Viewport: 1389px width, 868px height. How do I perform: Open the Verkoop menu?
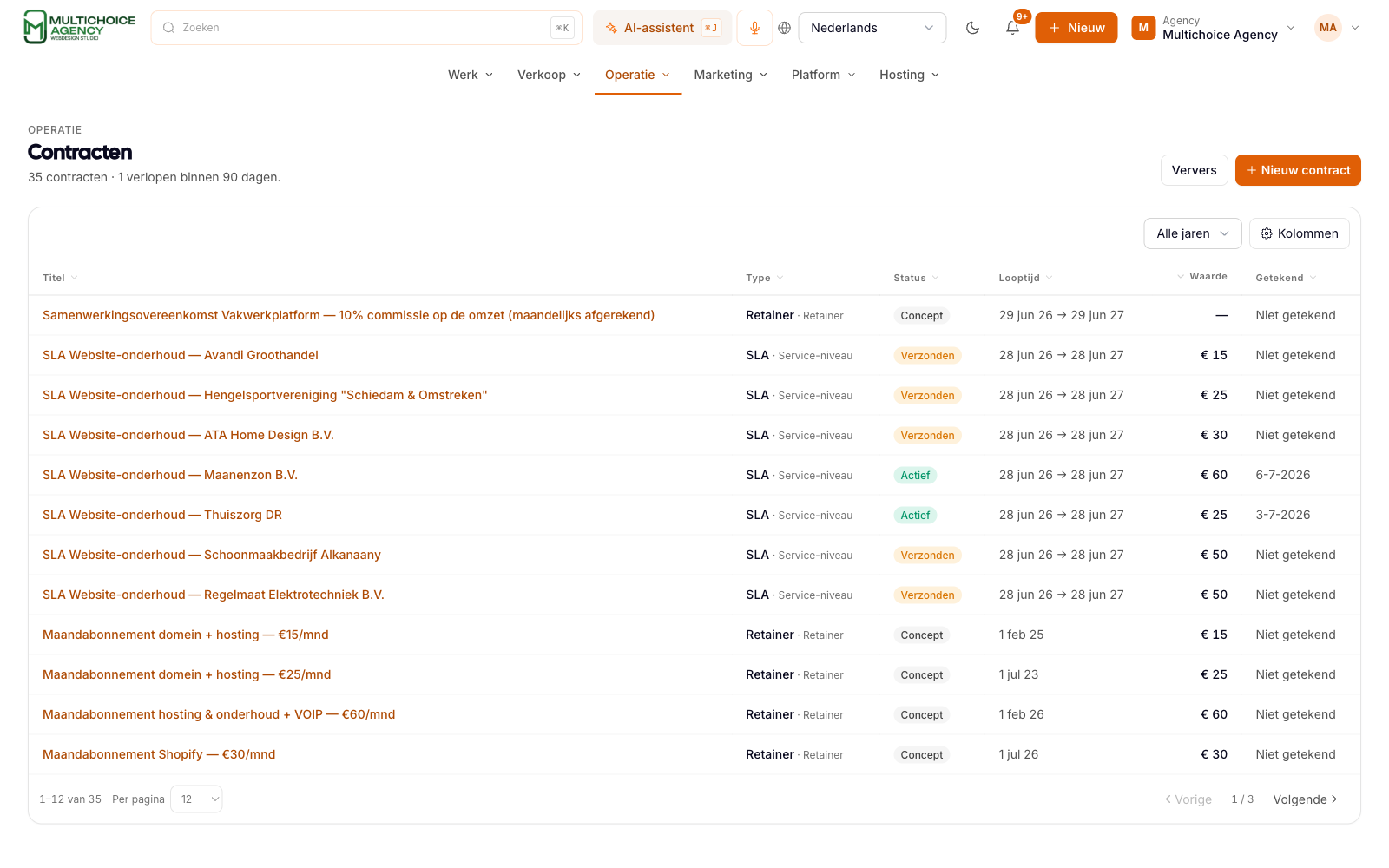pyautogui.click(x=549, y=75)
